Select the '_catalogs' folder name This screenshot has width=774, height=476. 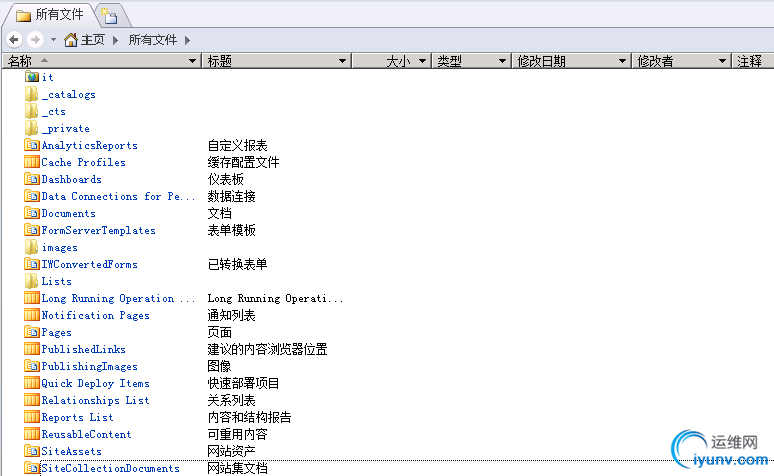coord(69,94)
